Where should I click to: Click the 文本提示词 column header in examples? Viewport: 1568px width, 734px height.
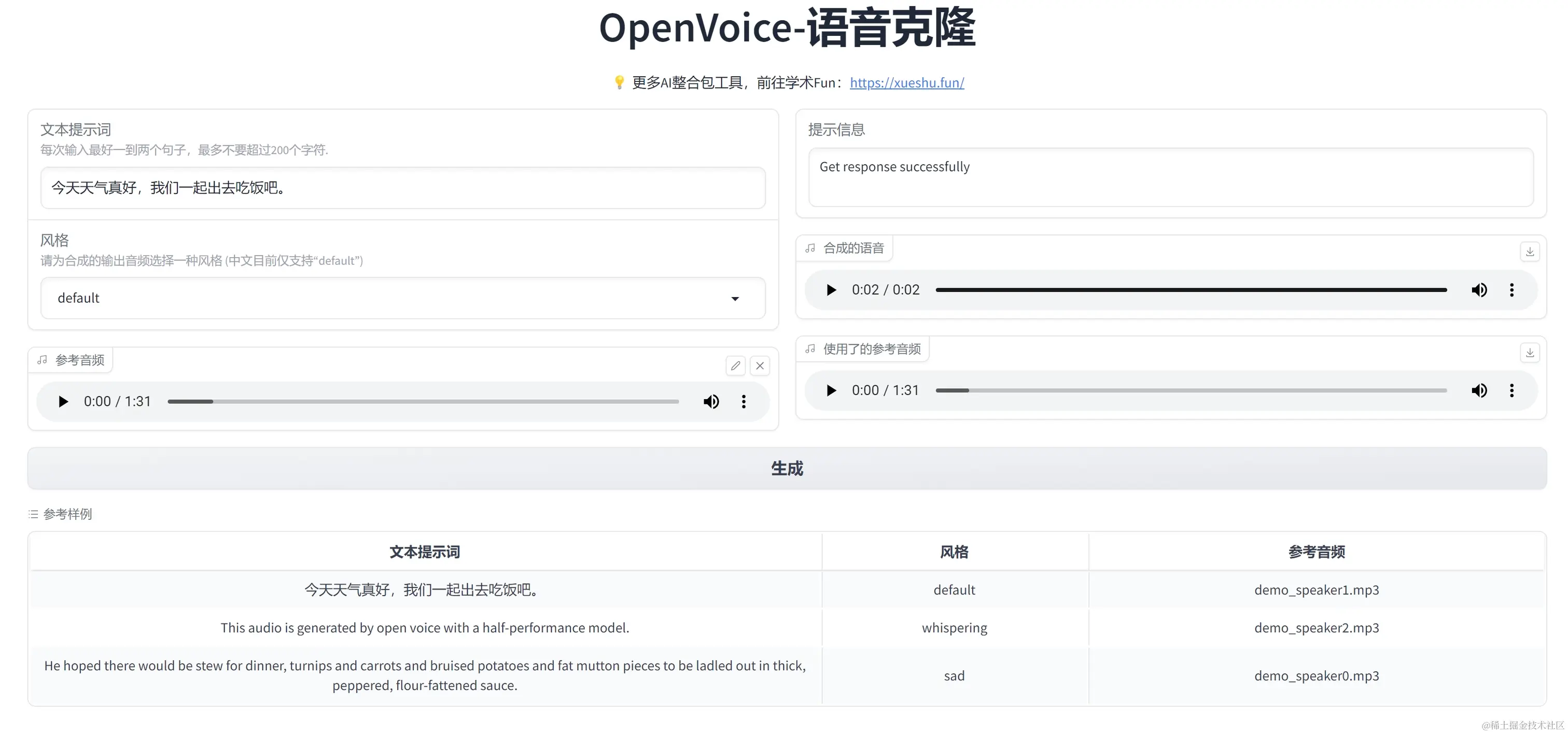[425, 552]
